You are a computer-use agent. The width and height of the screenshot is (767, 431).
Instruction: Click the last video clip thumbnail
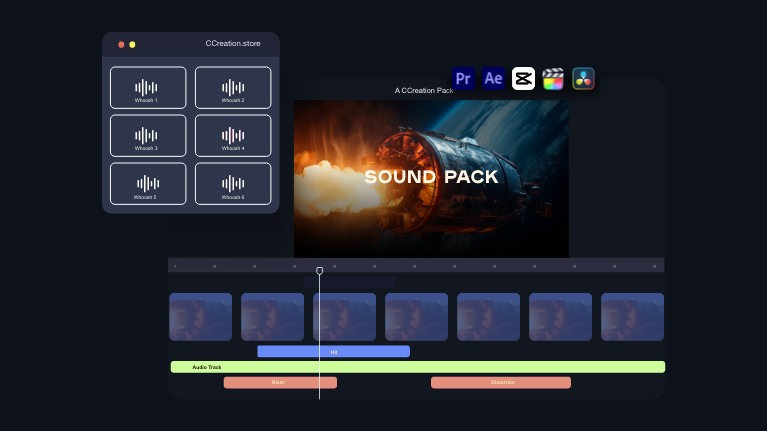coord(632,317)
